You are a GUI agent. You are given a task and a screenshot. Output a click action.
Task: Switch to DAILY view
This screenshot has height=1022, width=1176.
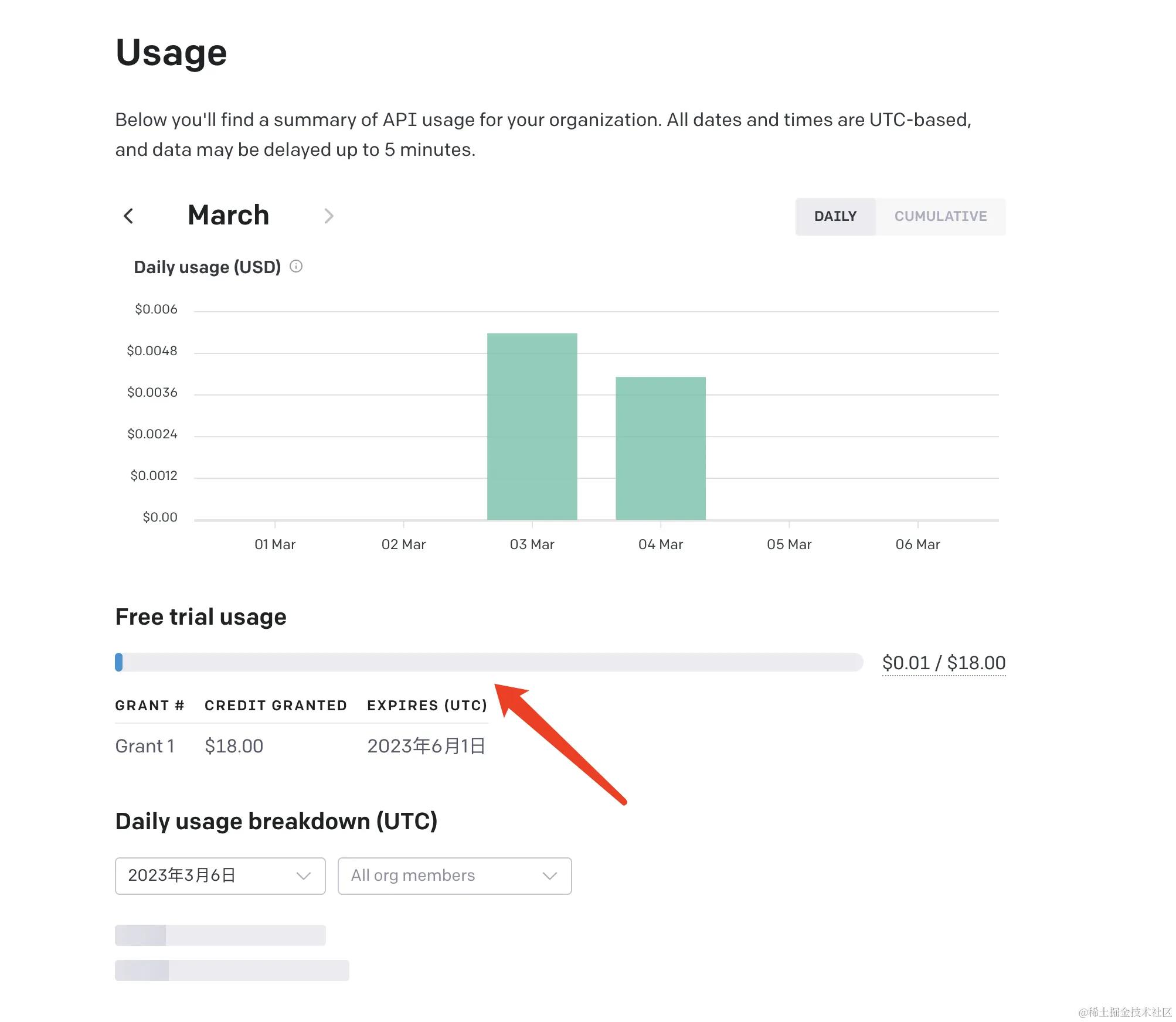[835, 216]
